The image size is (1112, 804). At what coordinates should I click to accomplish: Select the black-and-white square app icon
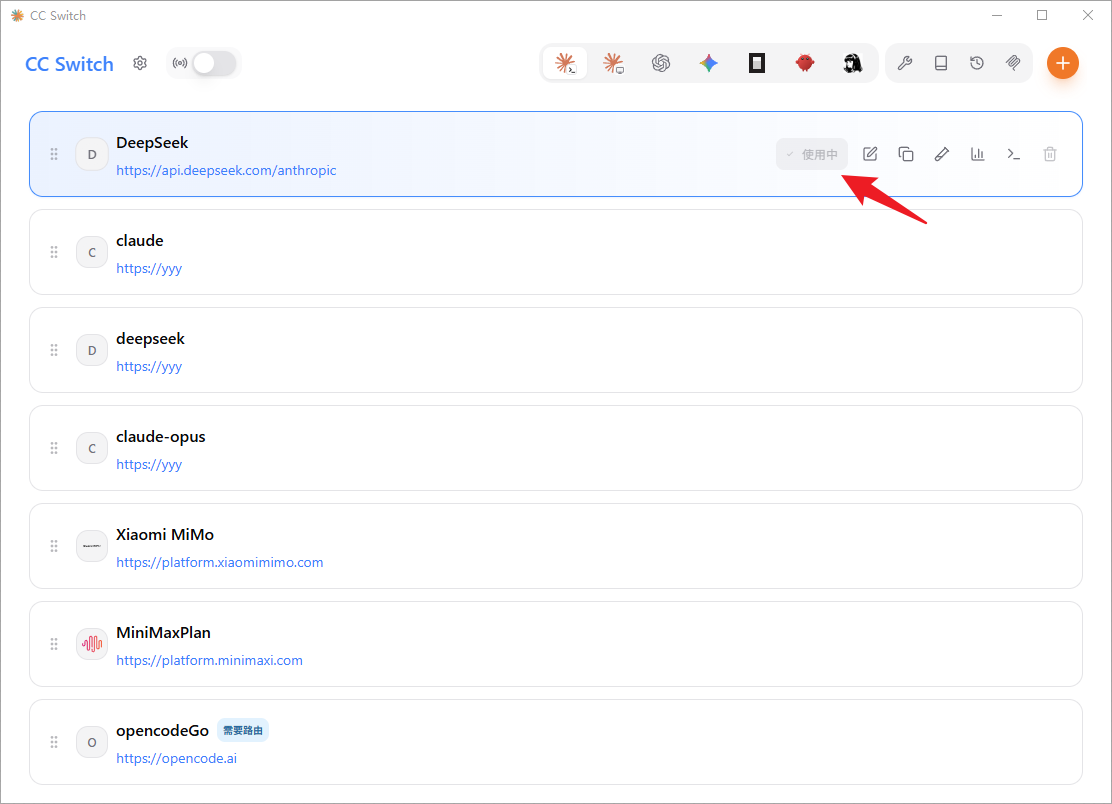pyautogui.click(x=757, y=63)
